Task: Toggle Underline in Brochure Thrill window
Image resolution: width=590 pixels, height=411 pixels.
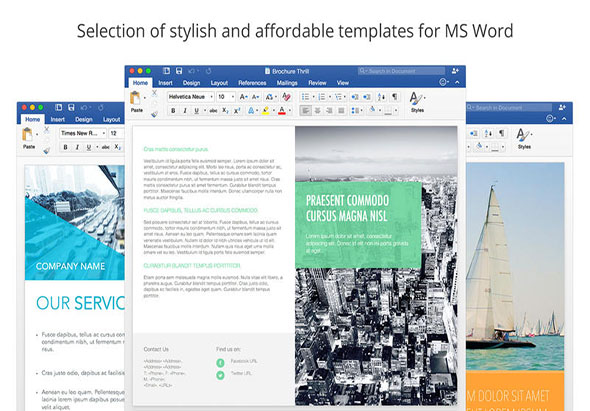Action: point(196,111)
